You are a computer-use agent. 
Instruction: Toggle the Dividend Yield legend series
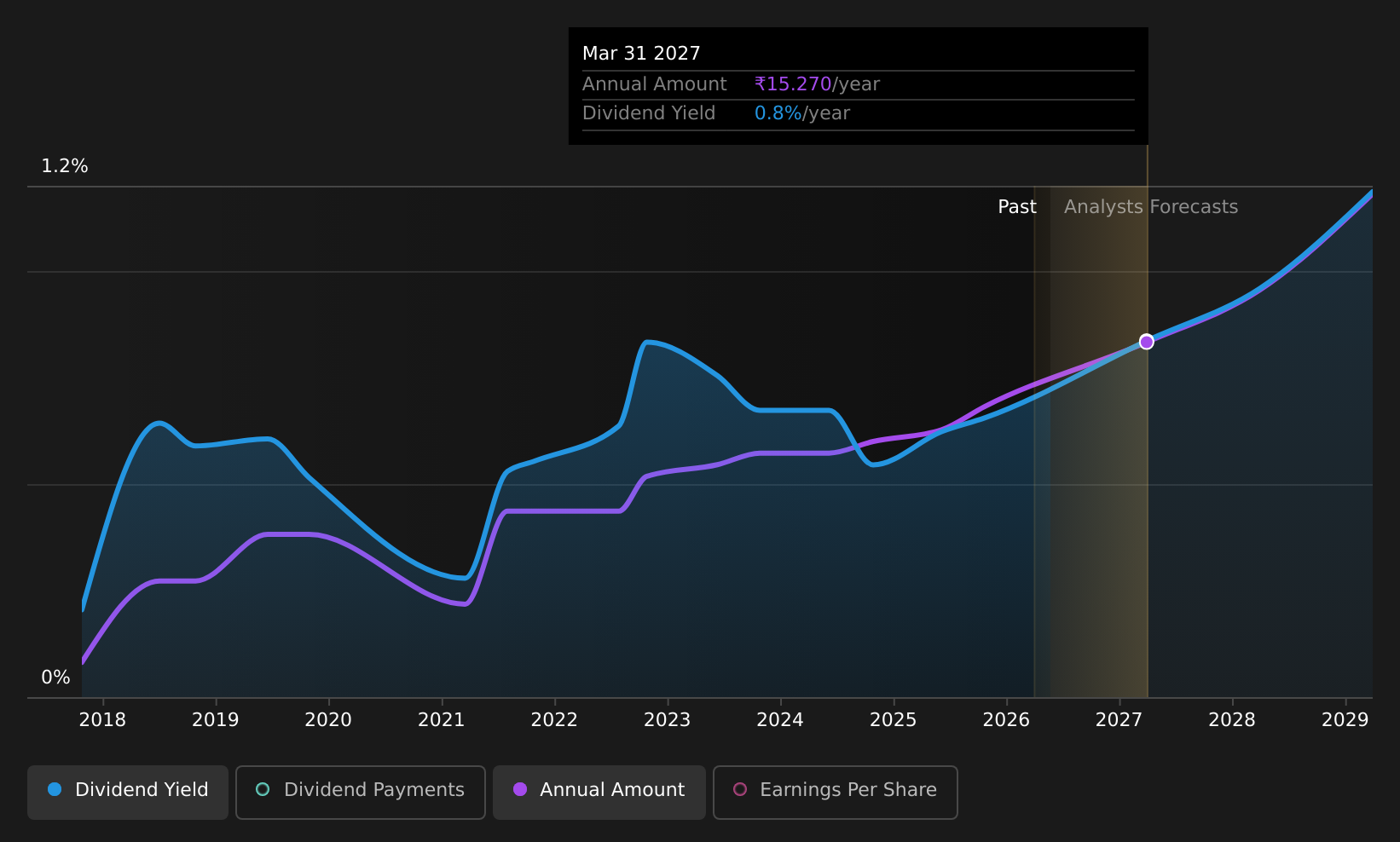coord(128,792)
